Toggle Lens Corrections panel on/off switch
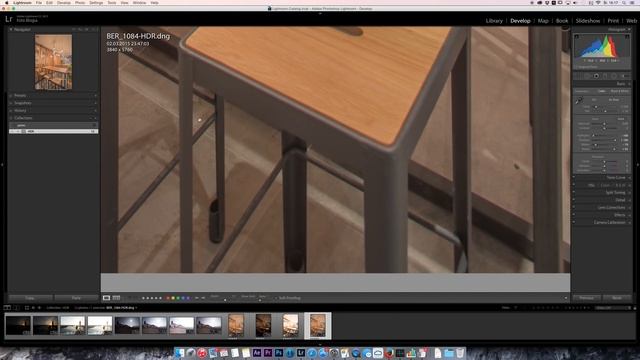640x360 pixels. 574,207
